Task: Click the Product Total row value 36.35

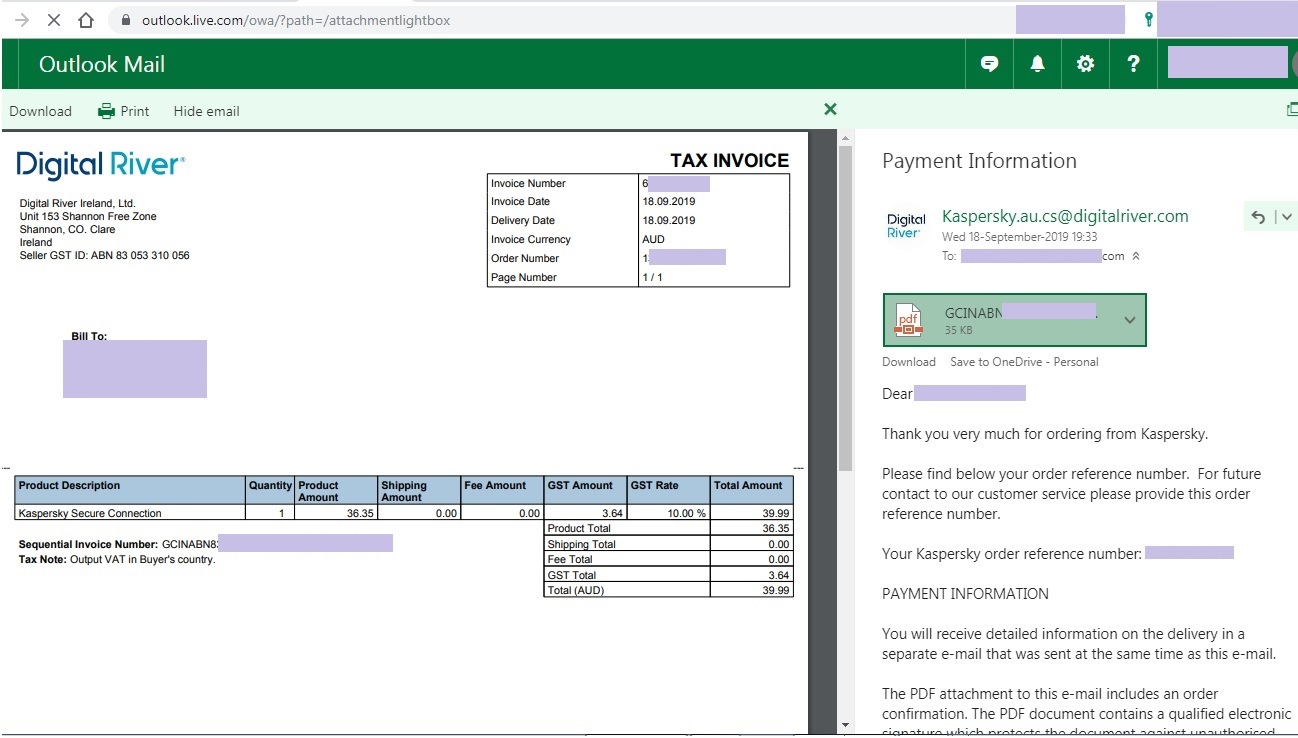Action: [776, 528]
